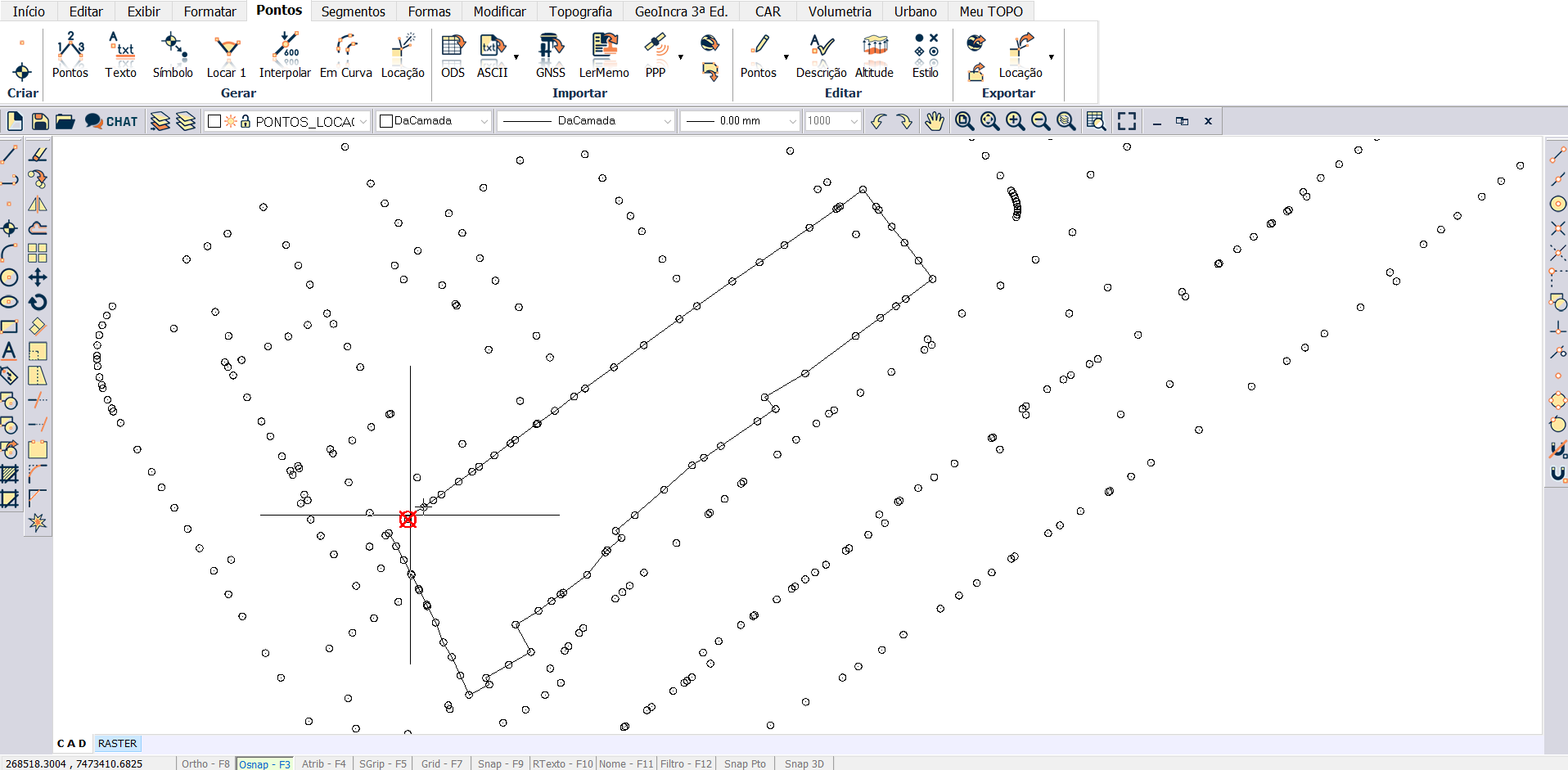Toggle Osnap F3 in status bar
This screenshot has height=770, width=1568.
pyautogui.click(x=264, y=763)
